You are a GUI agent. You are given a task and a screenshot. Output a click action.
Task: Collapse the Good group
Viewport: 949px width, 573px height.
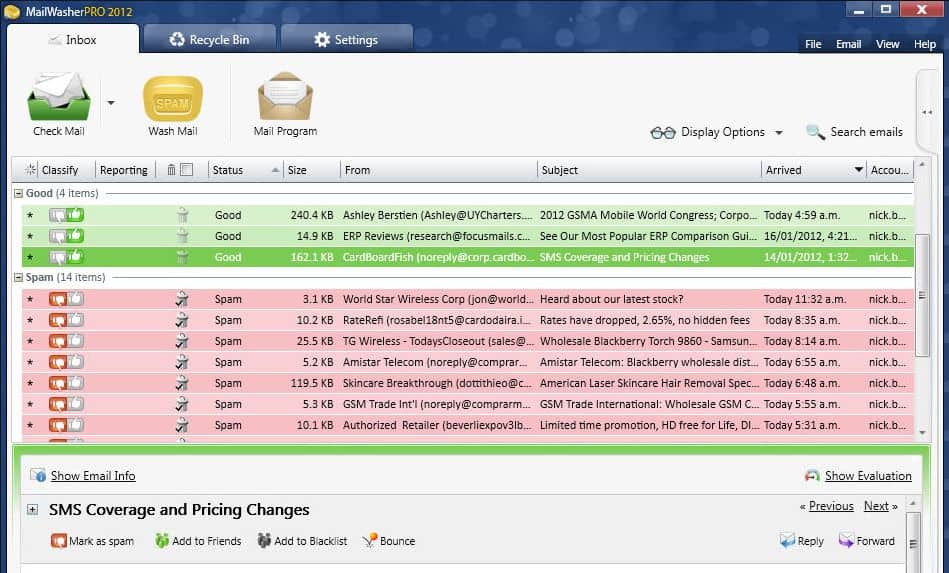tap(18, 194)
